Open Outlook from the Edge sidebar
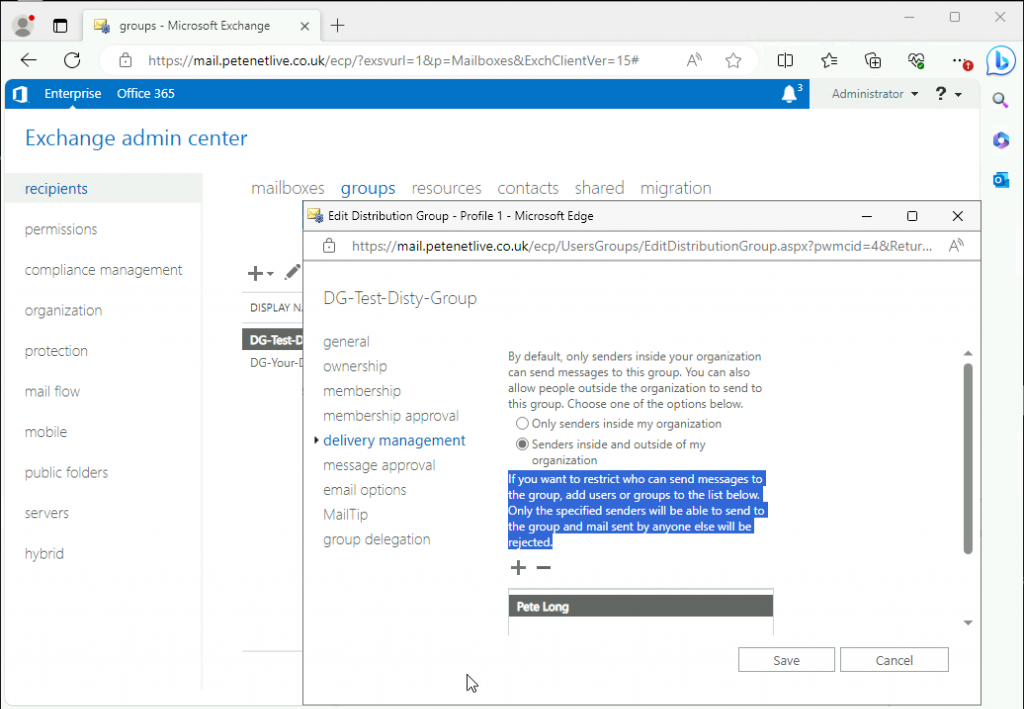The height and width of the screenshot is (709, 1024). click(x=1001, y=180)
